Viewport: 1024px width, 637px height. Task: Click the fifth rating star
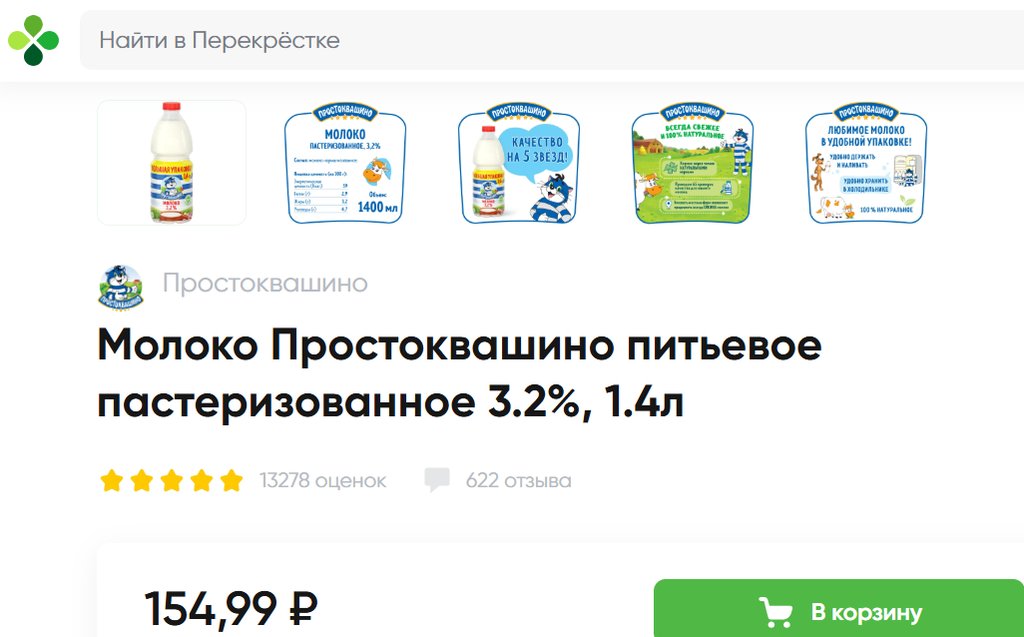[x=231, y=481]
